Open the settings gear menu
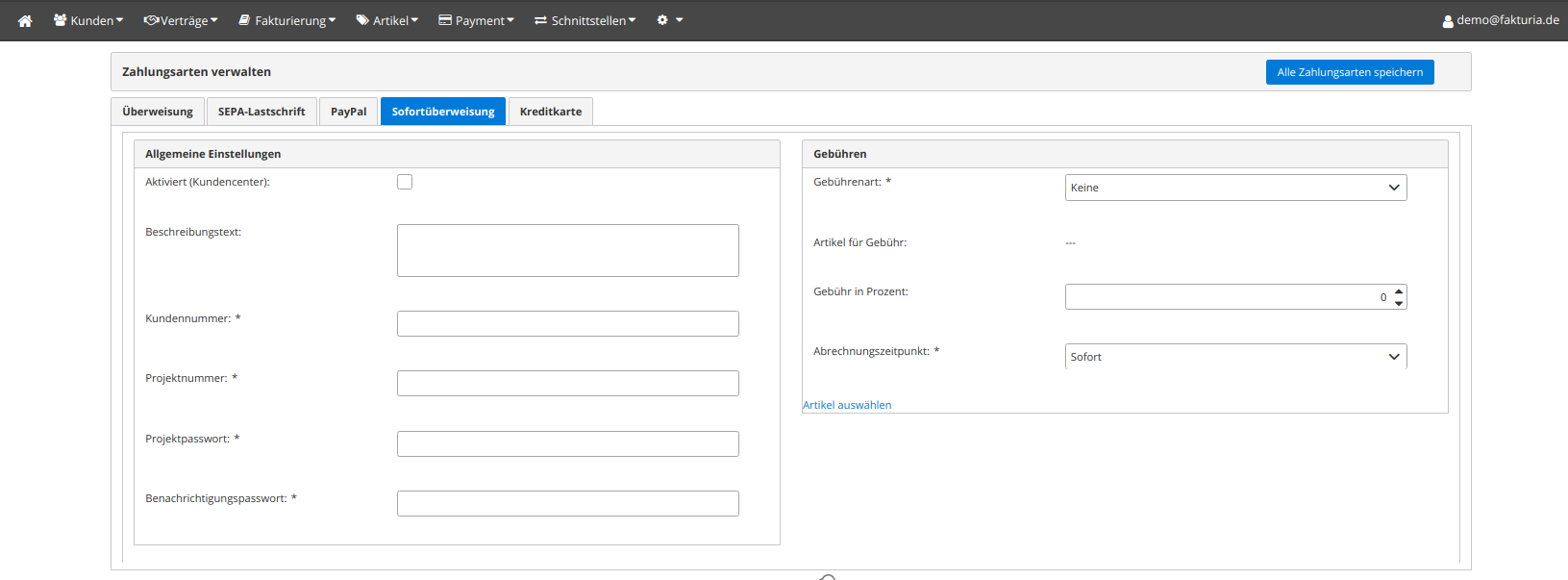This screenshot has width=1568, height=580. 669,20
